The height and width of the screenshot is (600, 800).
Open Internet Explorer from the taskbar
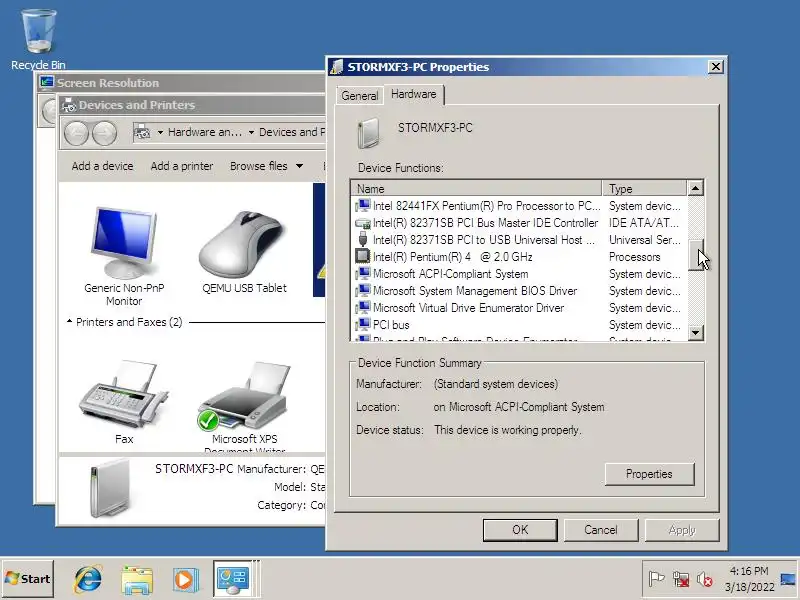coord(88,579)
